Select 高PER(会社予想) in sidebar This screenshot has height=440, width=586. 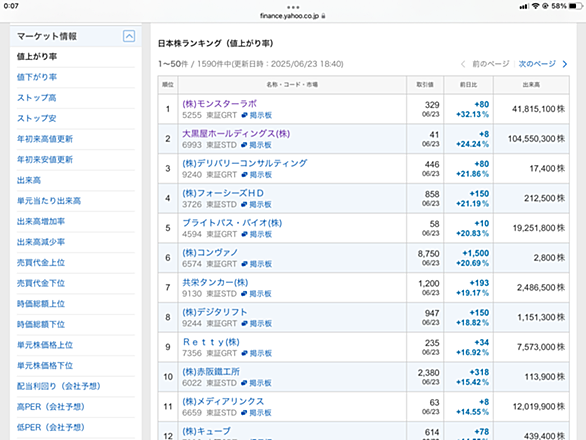click(51, 406)
